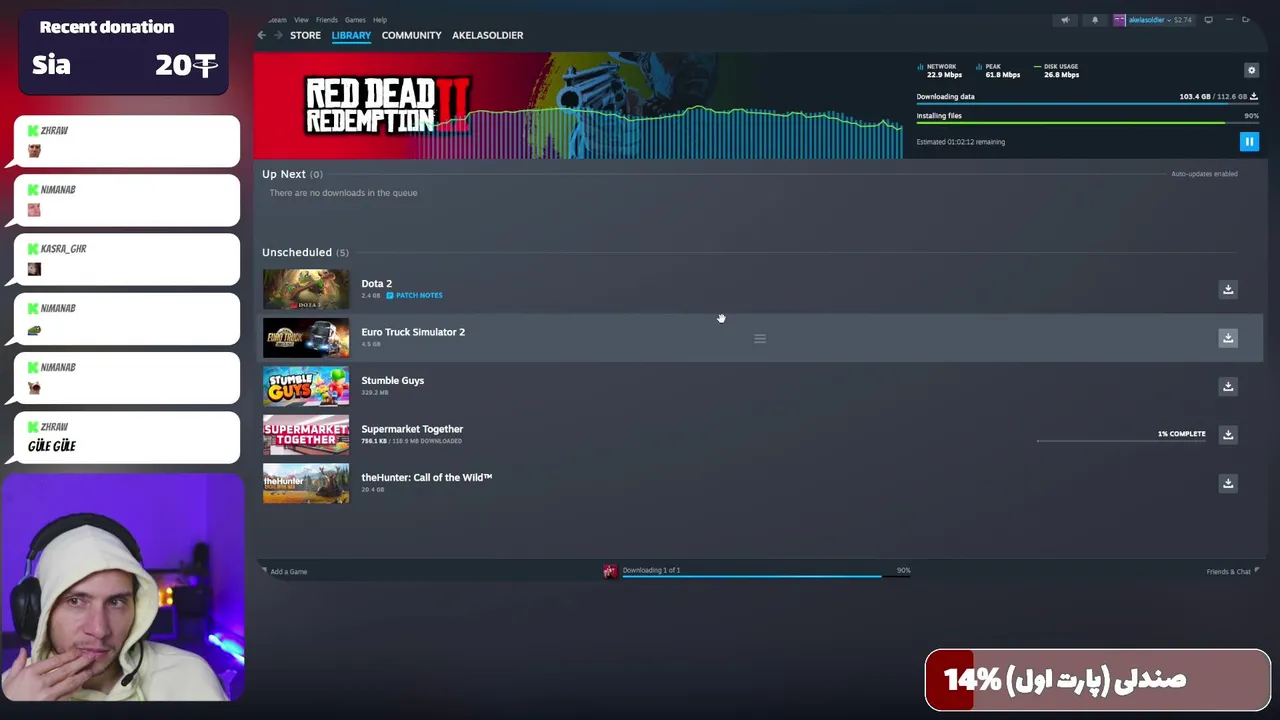Image resolution: width=1280 pixels, height=720 pixels.
Task: Open the AKELASOLDIER profile tab
Action: pos(487,35)
